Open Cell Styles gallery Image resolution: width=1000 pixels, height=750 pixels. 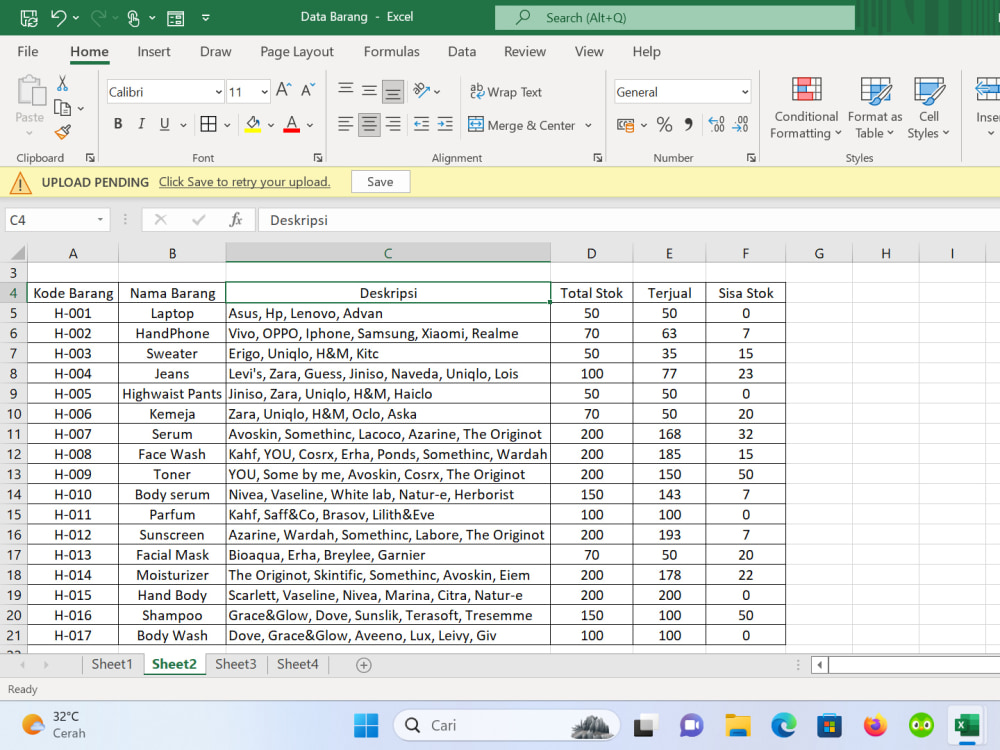click(929, 107)
